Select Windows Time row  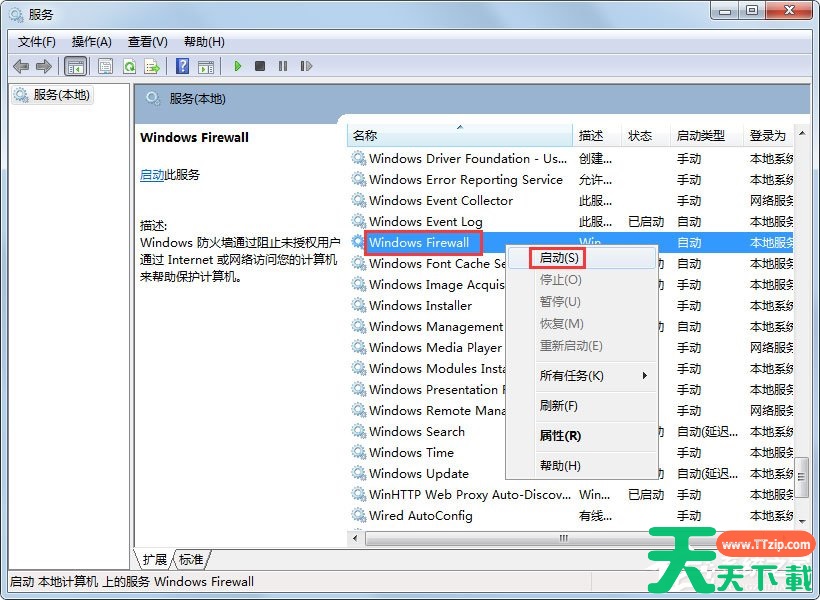[428, 452]
